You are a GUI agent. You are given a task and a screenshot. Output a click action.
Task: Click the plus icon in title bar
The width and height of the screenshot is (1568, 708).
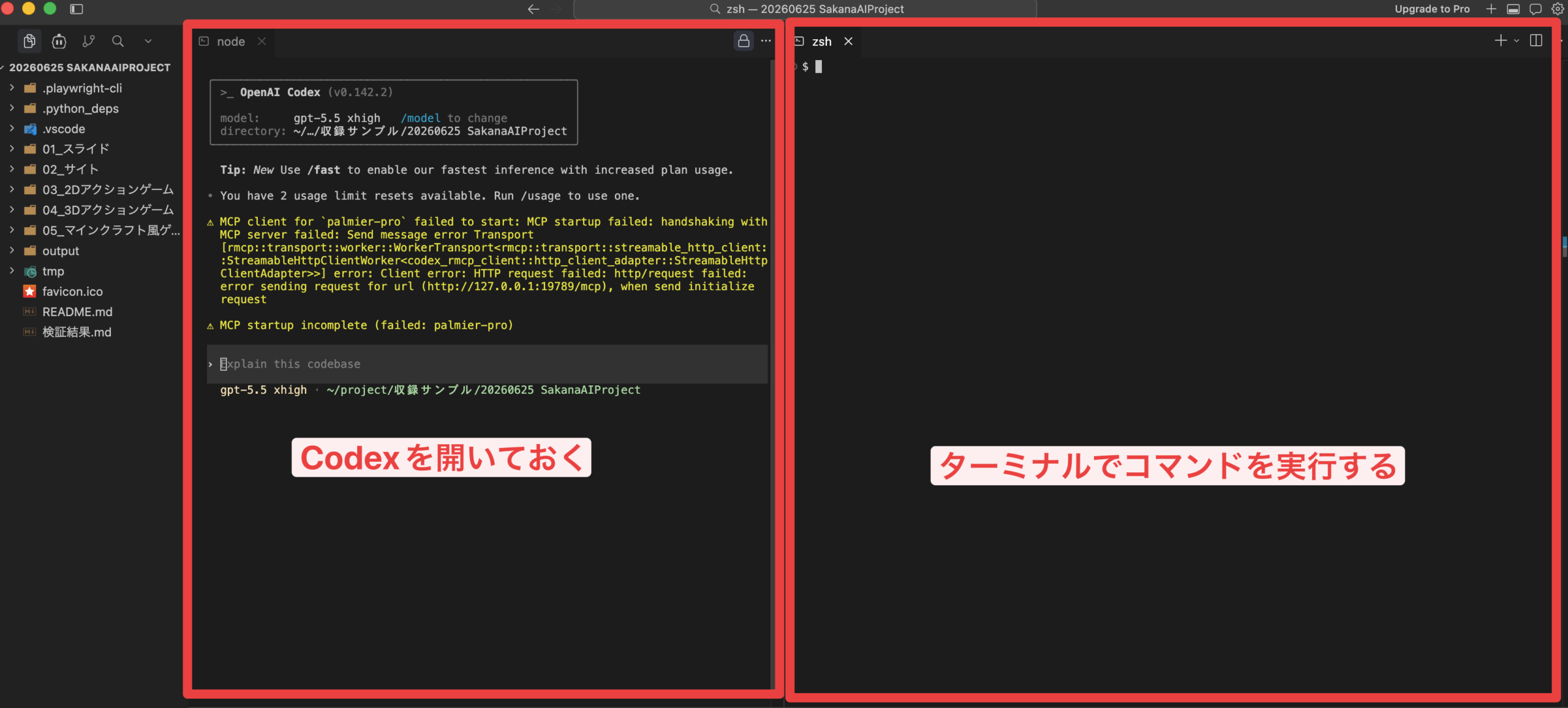(x=1491, y=9)
